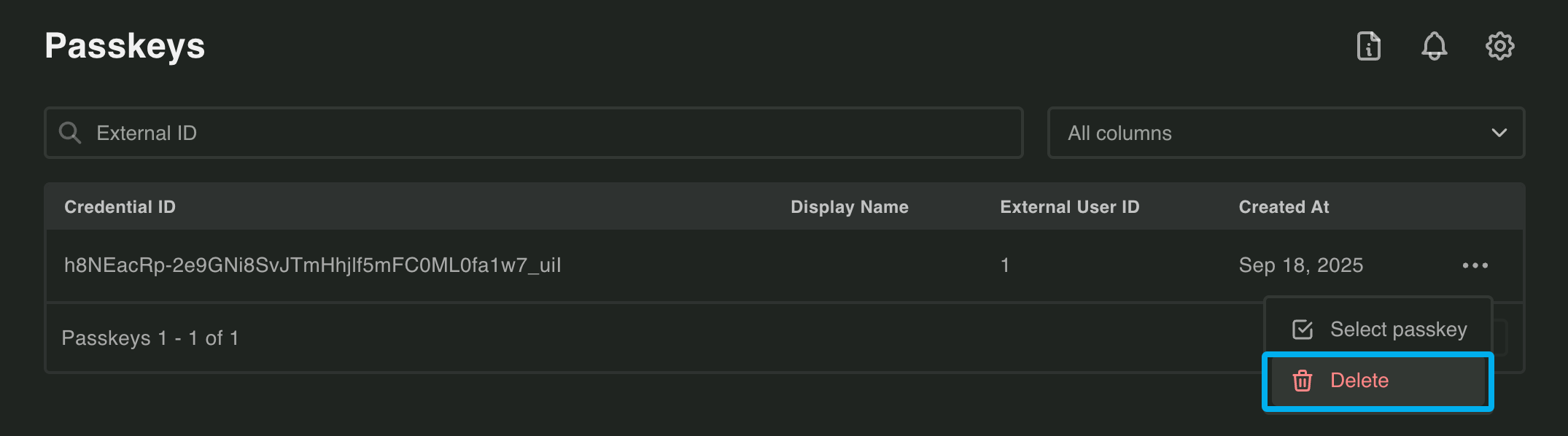Expand the column filter selector

[1286, 133]
